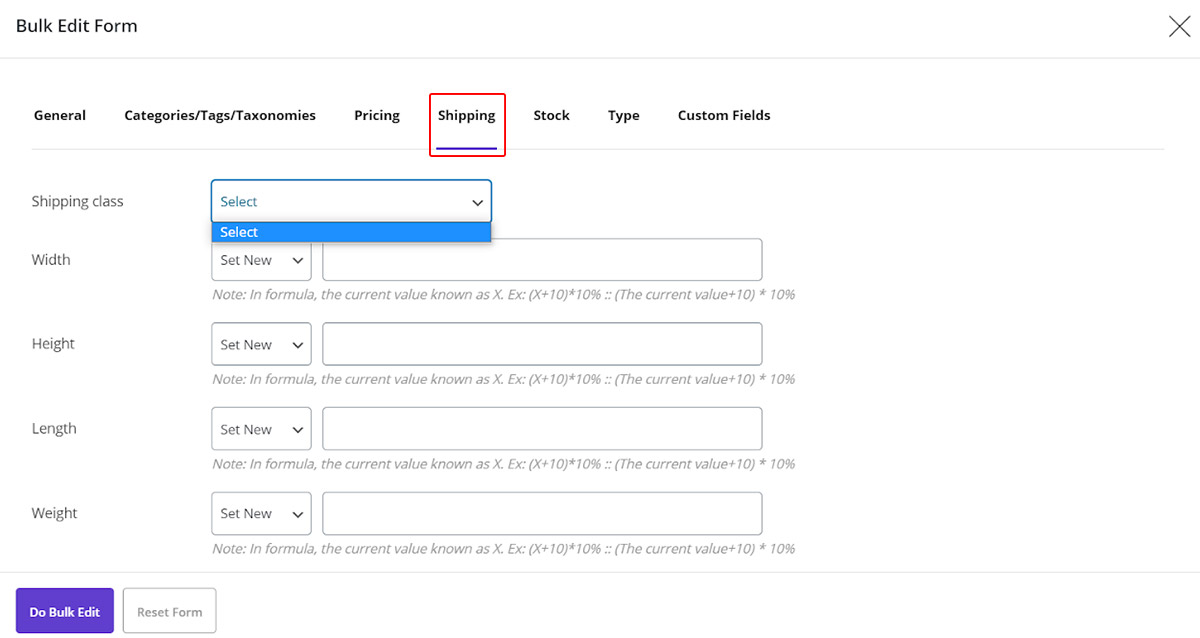This screenshot has height=638, width=1200.
Task: Choose the highlighted Select option in list
Action: (x=351, y=232)
